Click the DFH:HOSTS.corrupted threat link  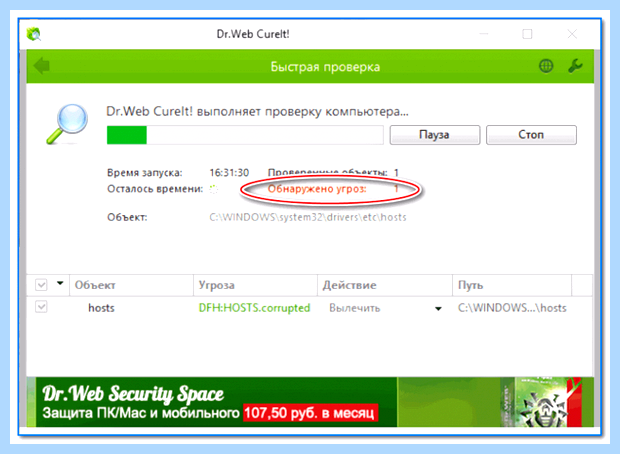[254, 308]
